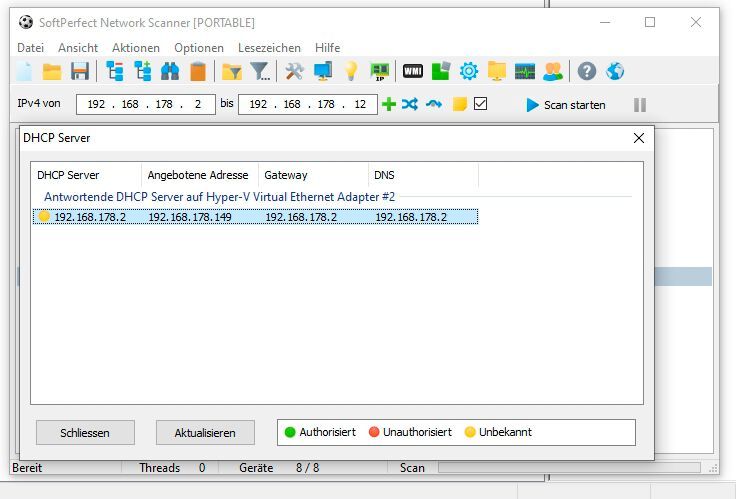Open WMI settings via the WMI icon
This screenshot has height=499, width=736.
click(x=413, y=71)
